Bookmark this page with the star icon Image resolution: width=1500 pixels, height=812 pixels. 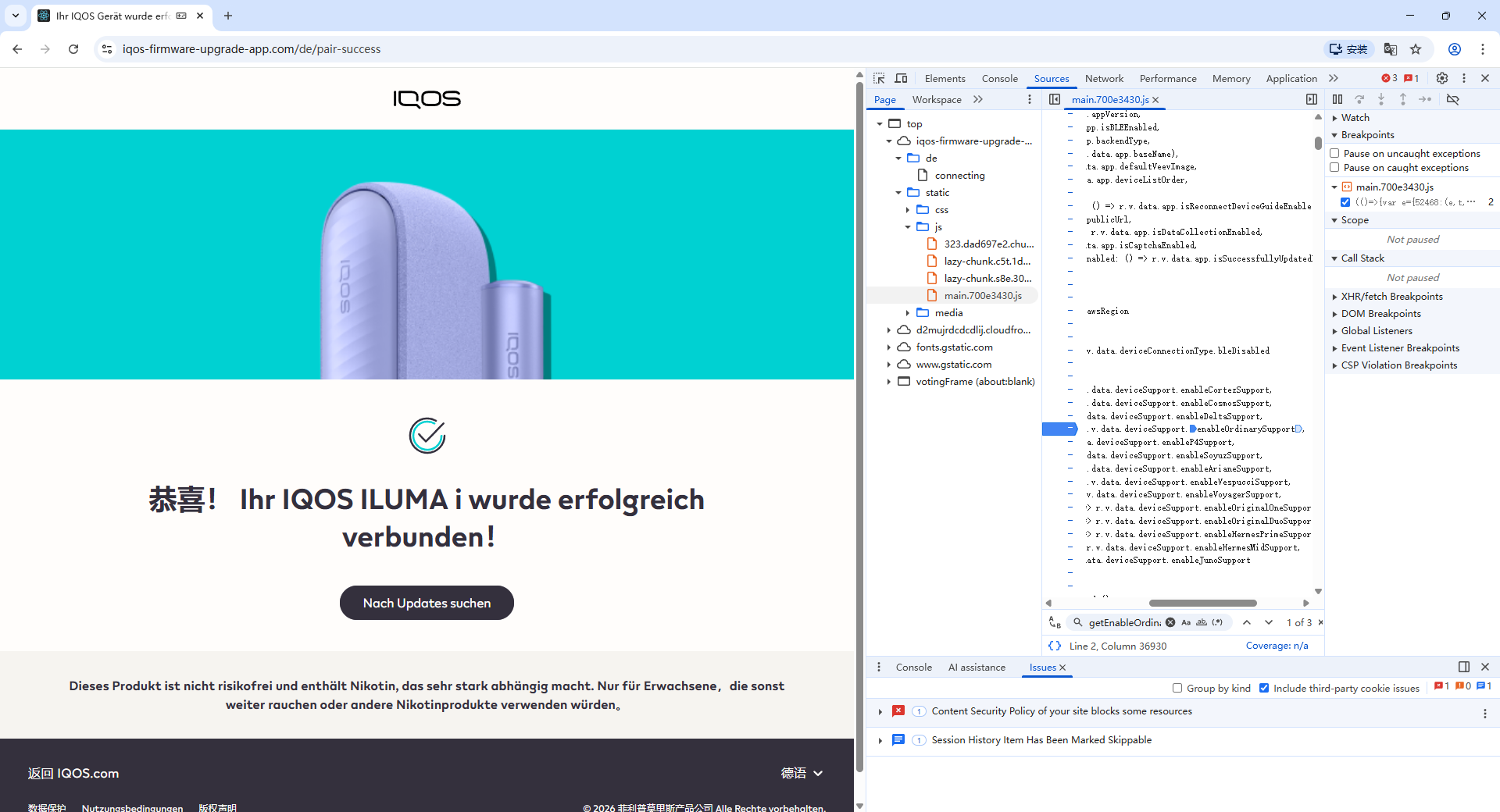1416,49
